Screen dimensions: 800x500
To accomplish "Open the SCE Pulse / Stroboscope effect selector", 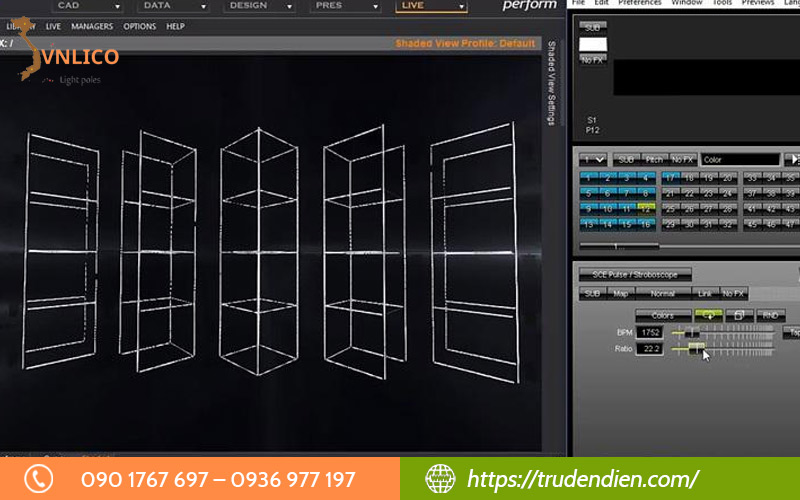I will (635, 274).
